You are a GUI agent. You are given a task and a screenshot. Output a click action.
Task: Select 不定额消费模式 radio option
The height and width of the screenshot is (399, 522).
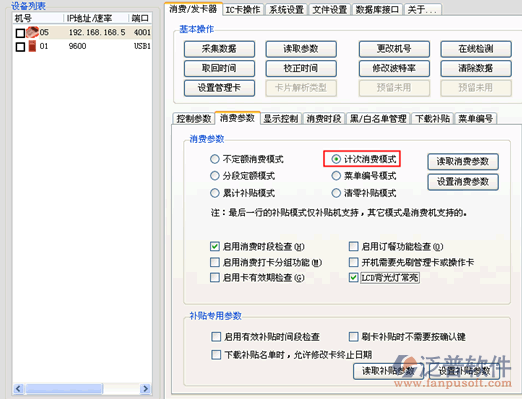click(215, 159)
